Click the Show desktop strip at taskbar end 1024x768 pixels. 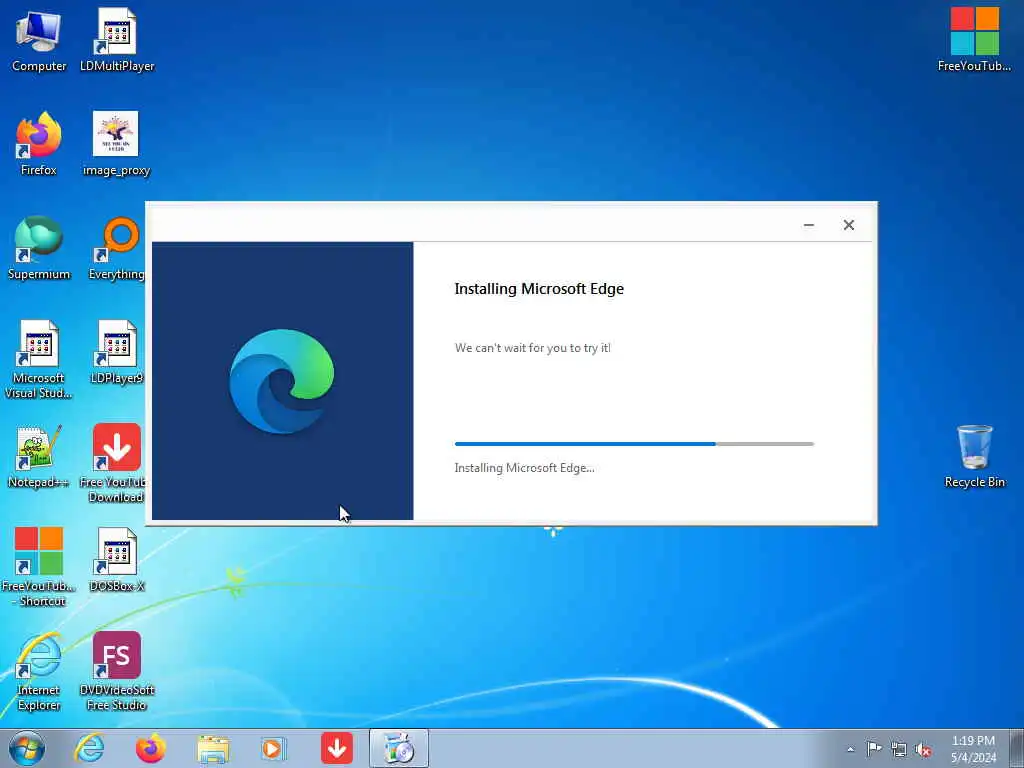[x=1016, y=748]
